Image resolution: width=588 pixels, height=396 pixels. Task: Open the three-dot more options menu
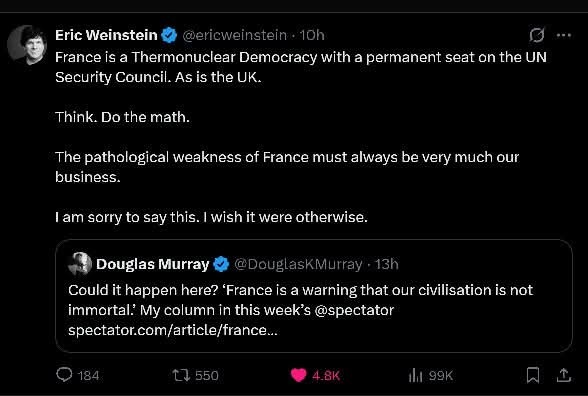[x=564, y=35]
